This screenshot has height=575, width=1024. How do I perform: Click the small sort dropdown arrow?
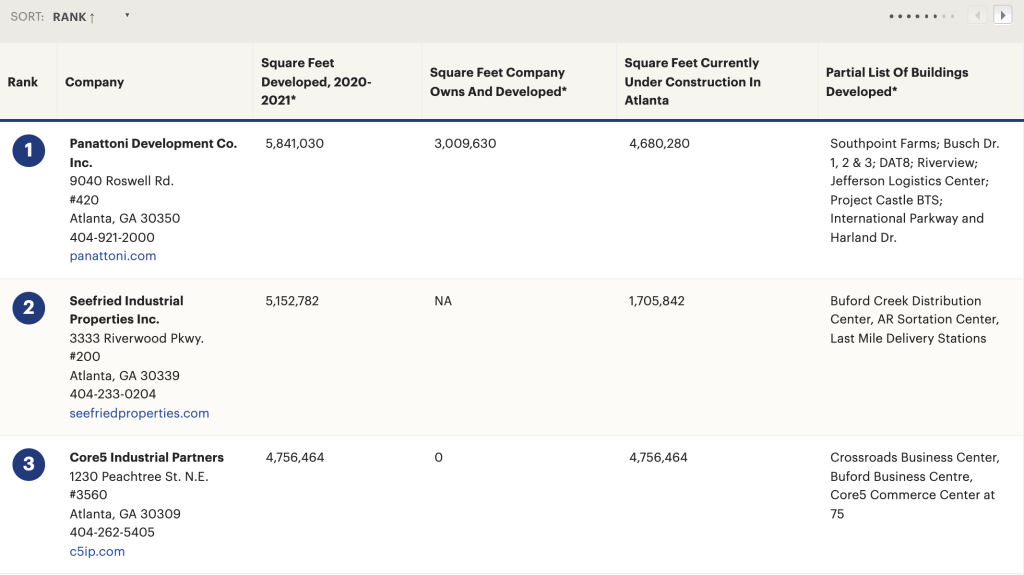127,16
